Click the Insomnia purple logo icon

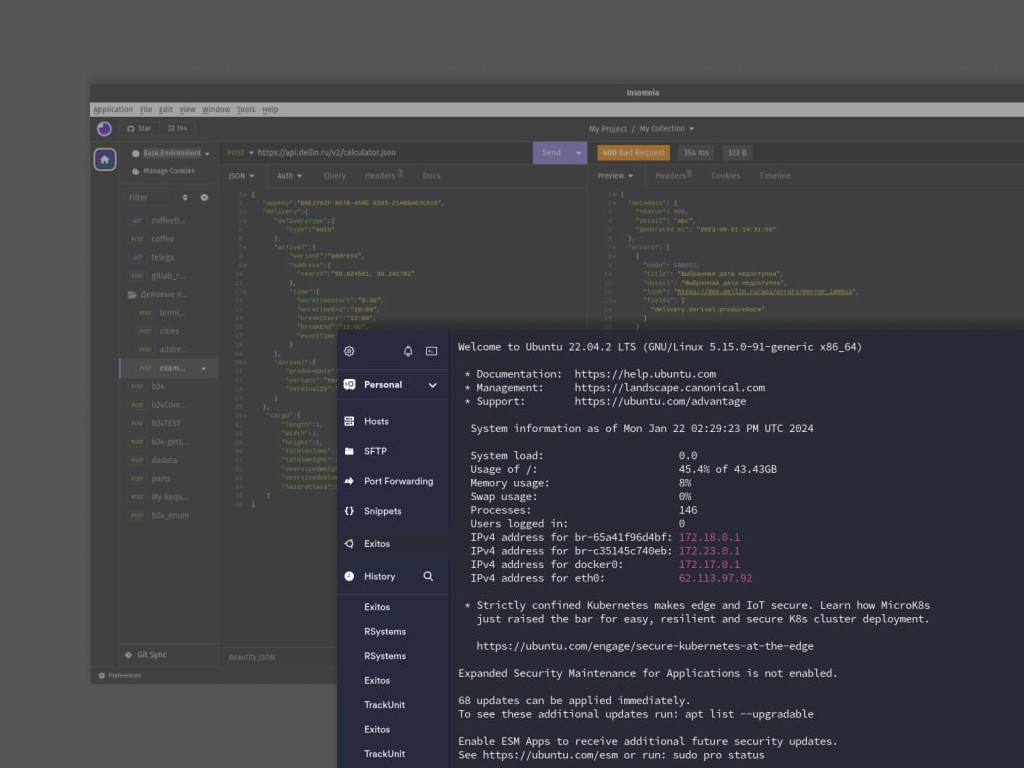click(x=105, y=129)
